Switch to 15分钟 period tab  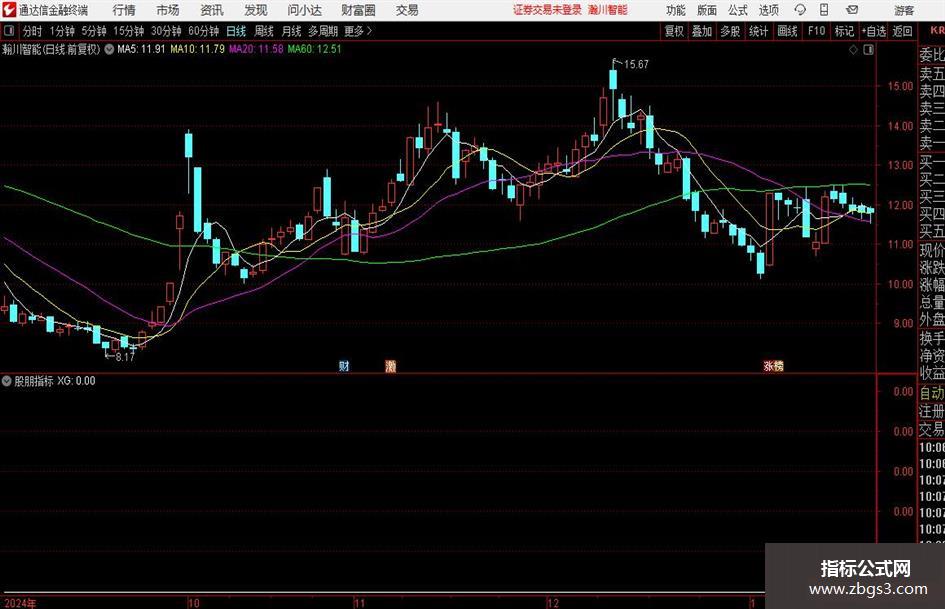[129, 31]
